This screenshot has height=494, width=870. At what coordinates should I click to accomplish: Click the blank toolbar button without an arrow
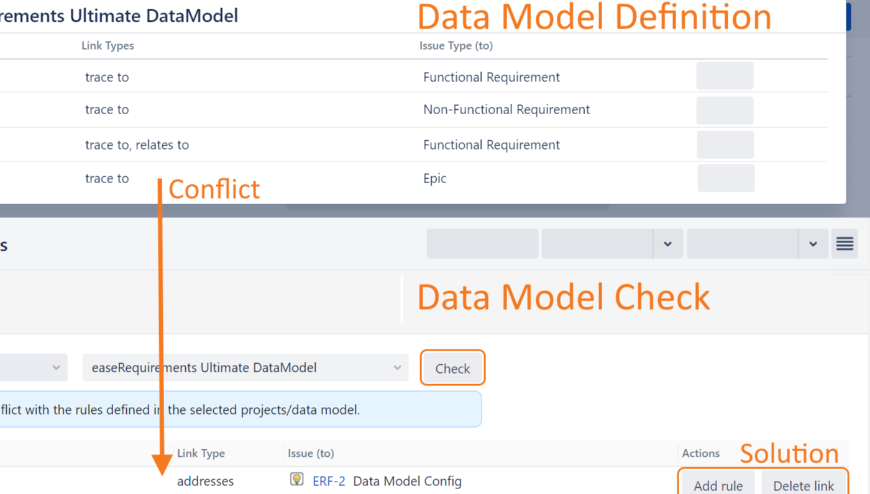pos(482,244)
